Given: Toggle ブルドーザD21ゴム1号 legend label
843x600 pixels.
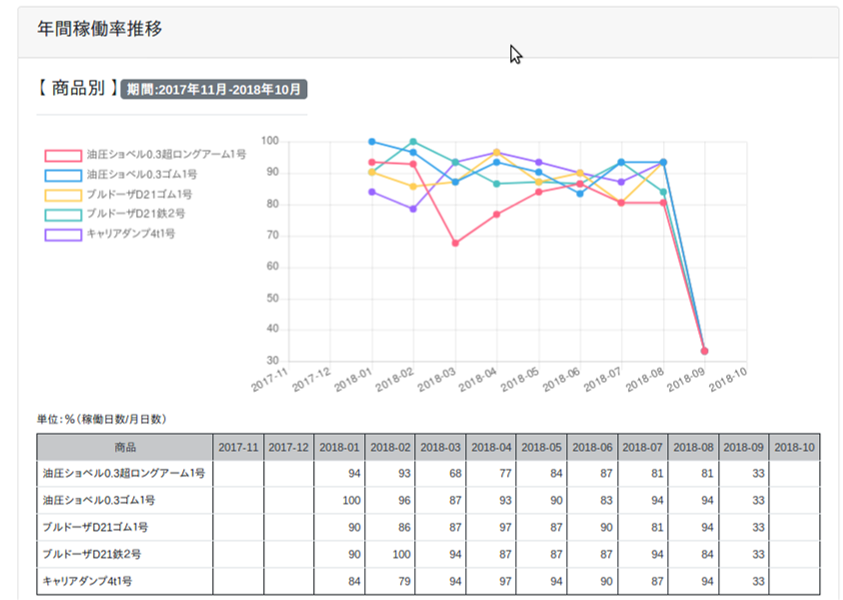Looking at the screenshot, I should pos(138,194).
